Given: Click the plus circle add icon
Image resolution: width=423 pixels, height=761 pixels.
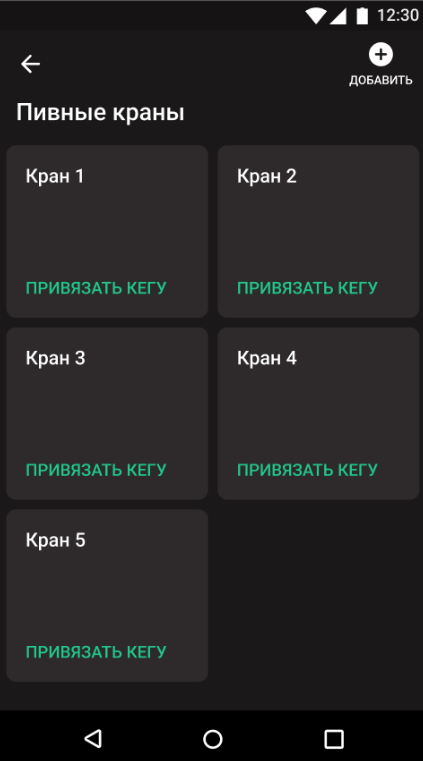Looking at the screenshot, I should coord(381,54).
